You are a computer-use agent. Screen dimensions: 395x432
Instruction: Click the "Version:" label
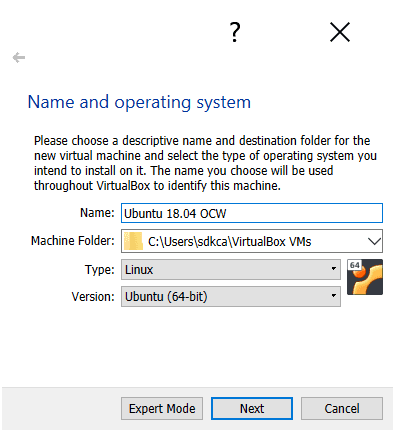pyautogui.click(x=93, y=296)
